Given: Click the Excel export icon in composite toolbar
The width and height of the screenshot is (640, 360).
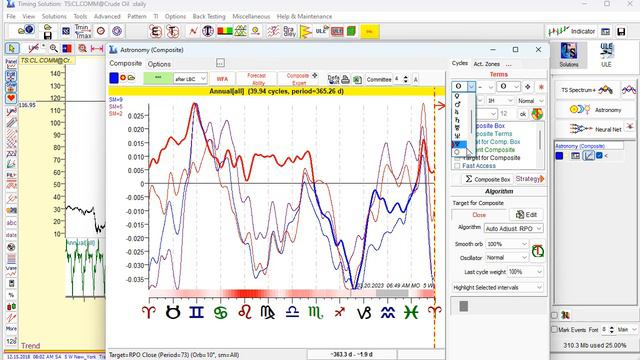Looking at the screenshot, I should click(357, 80).
